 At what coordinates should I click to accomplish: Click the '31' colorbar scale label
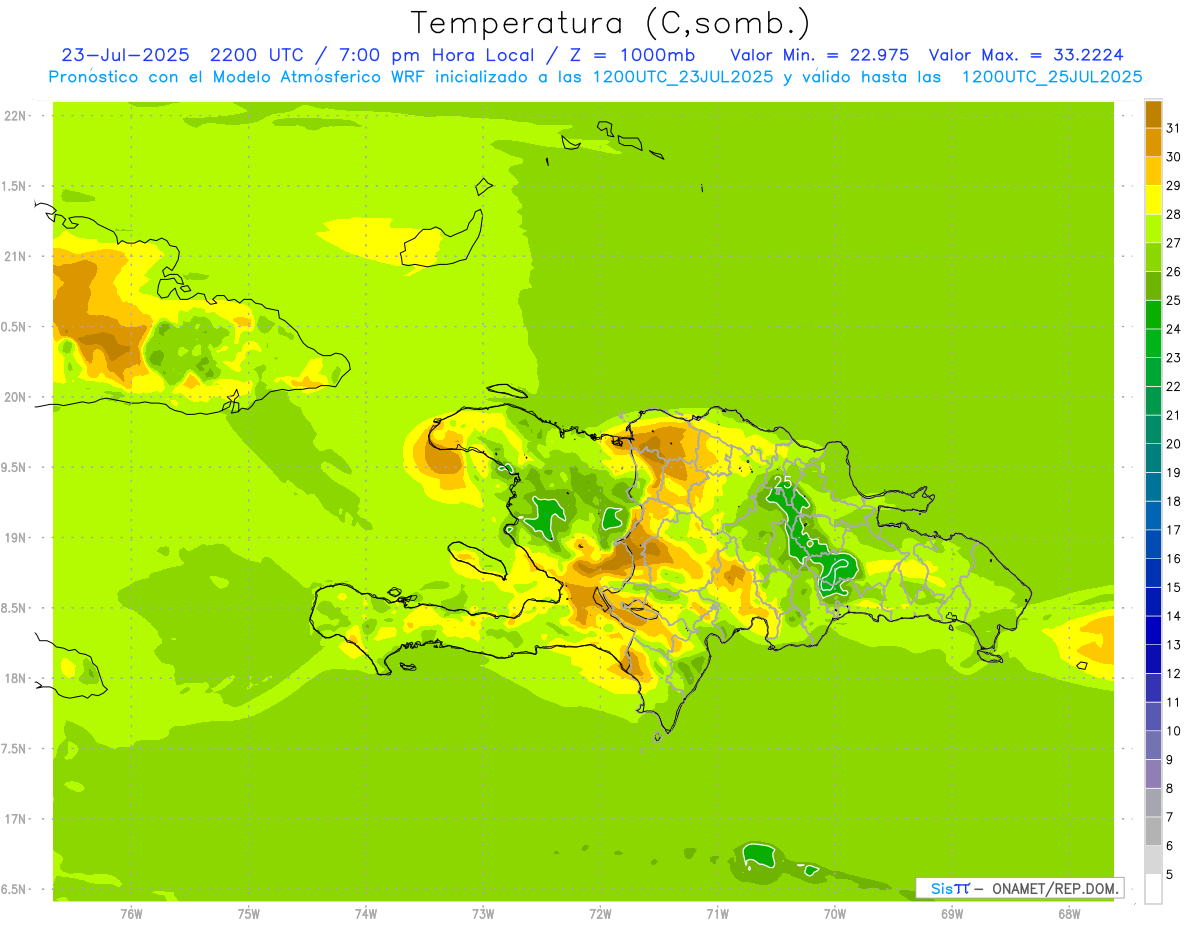click(x=1174, y=128)
